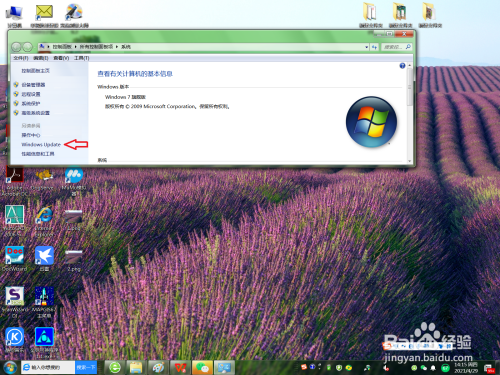Open the goldfish desktop shortcut

pos(44,179)
